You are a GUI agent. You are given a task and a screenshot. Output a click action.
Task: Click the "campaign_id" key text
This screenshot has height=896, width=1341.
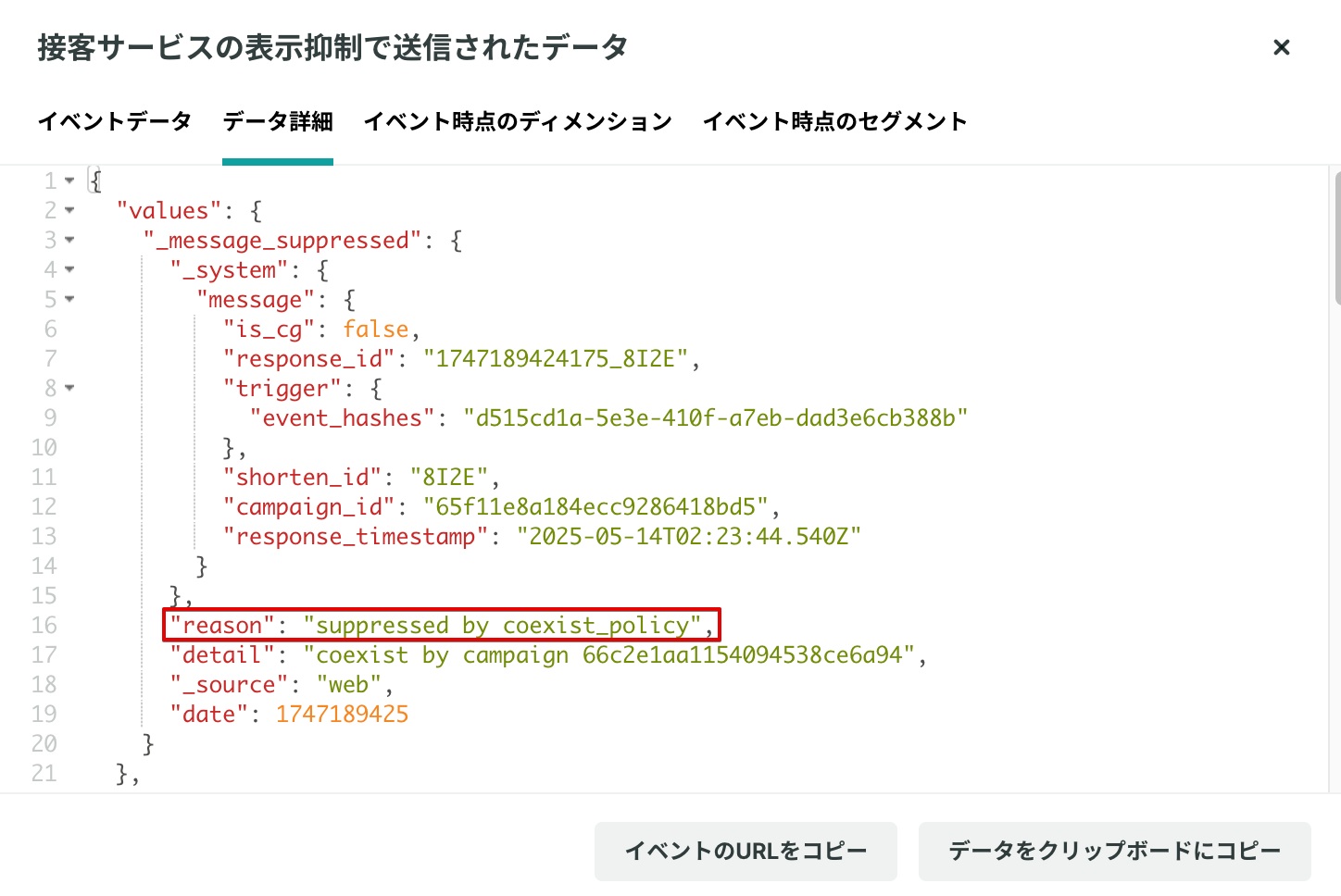click(x=309, y=507)
